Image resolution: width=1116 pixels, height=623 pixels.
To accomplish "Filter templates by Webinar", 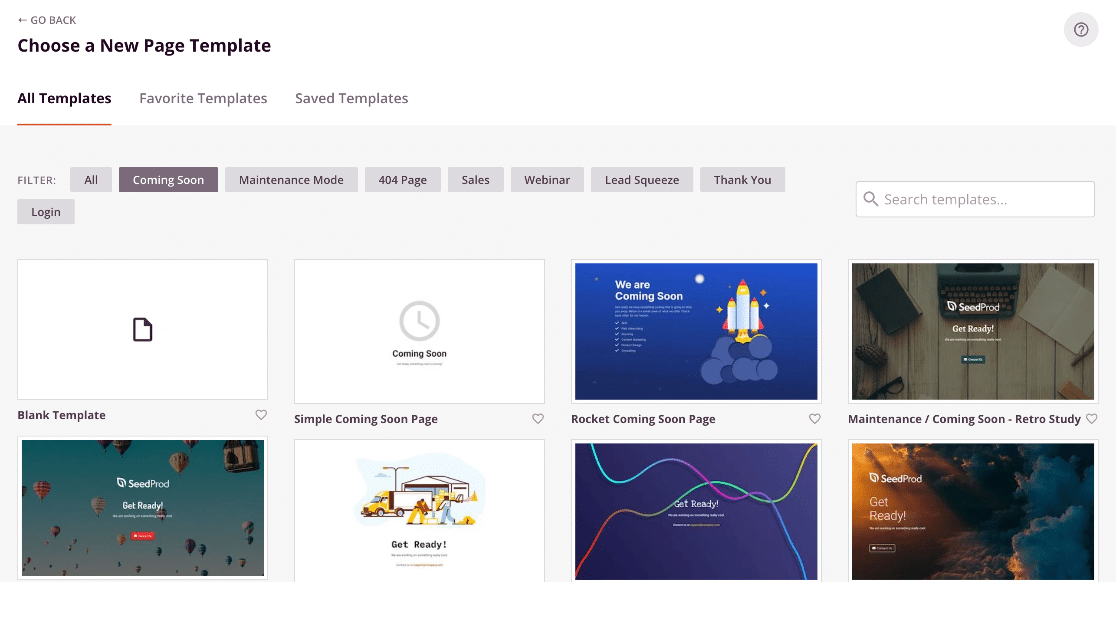I will tap(547, 179).
